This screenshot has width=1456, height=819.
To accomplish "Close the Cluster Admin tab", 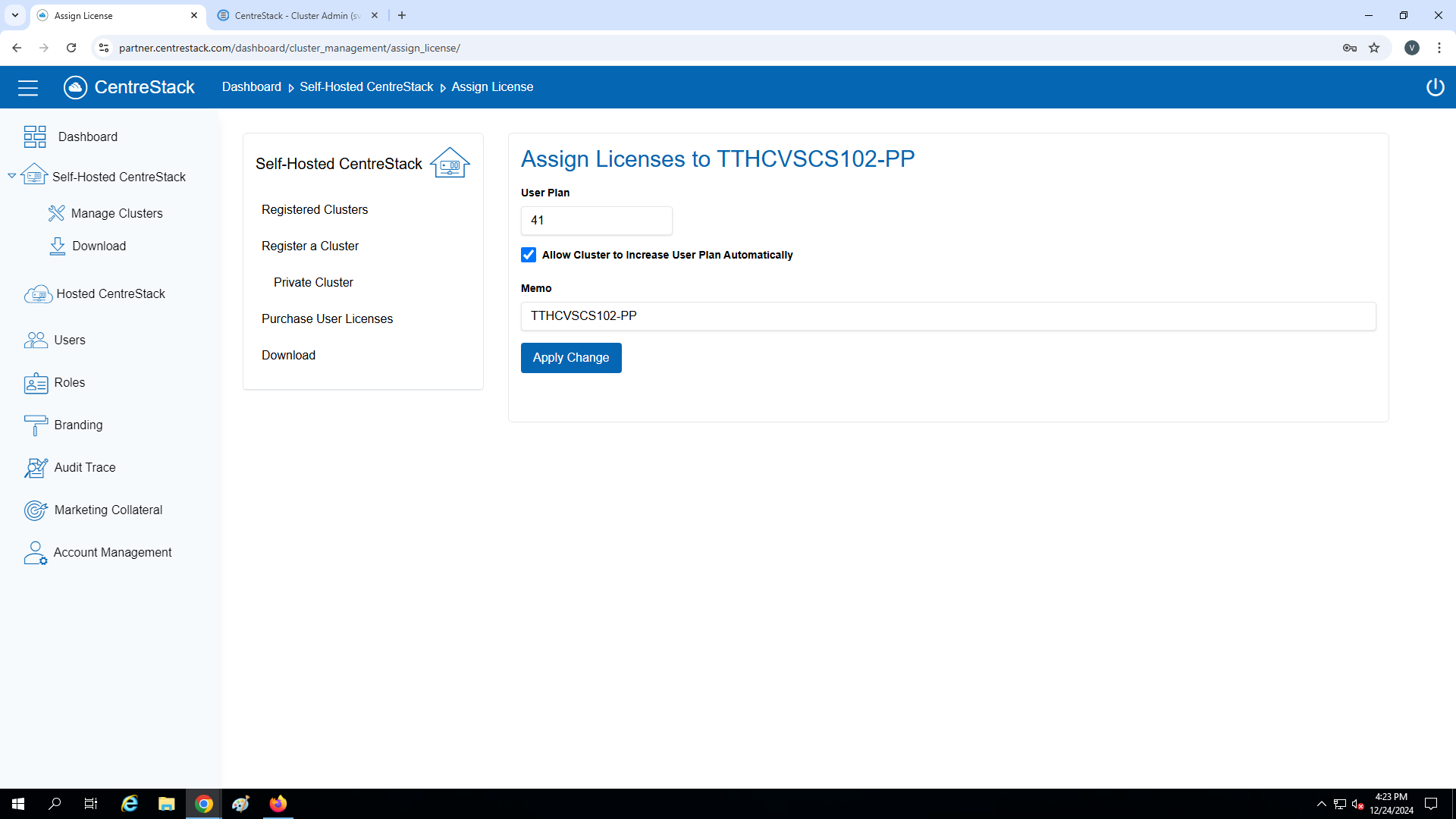I will tap(375, 15).
